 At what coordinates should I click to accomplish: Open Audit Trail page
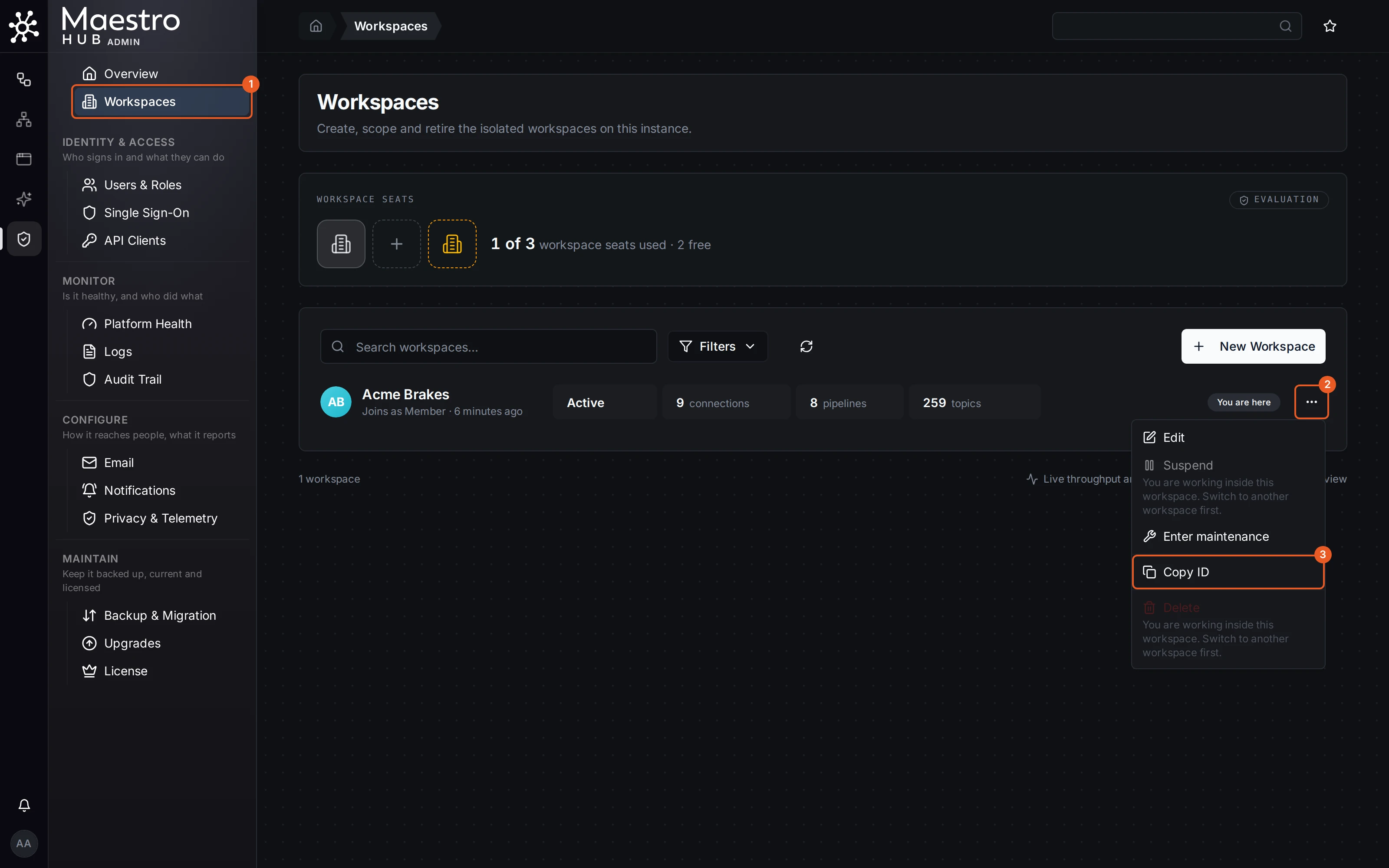[x=162, y=379]
